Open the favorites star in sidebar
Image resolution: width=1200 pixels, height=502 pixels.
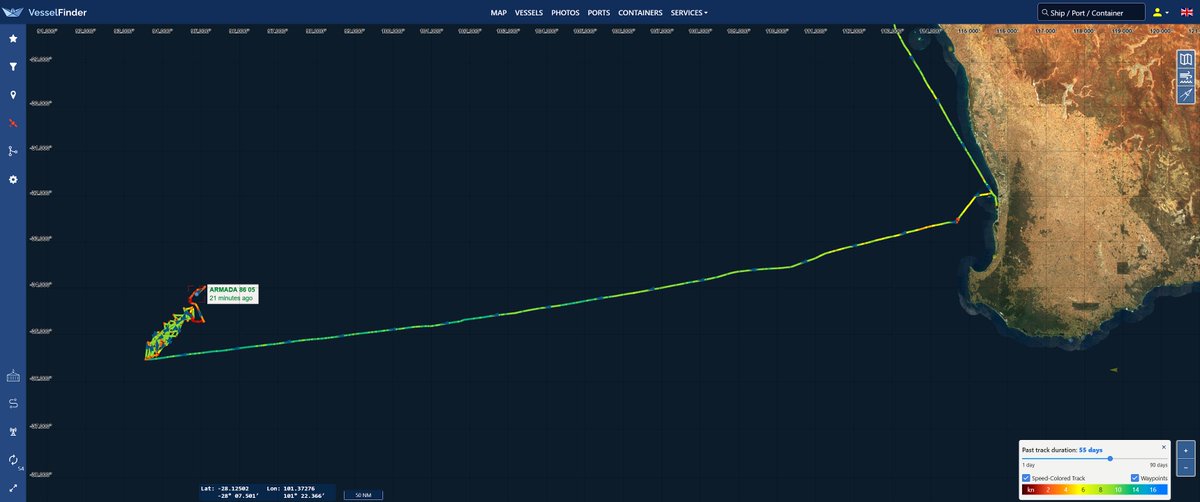coord(13,38)
